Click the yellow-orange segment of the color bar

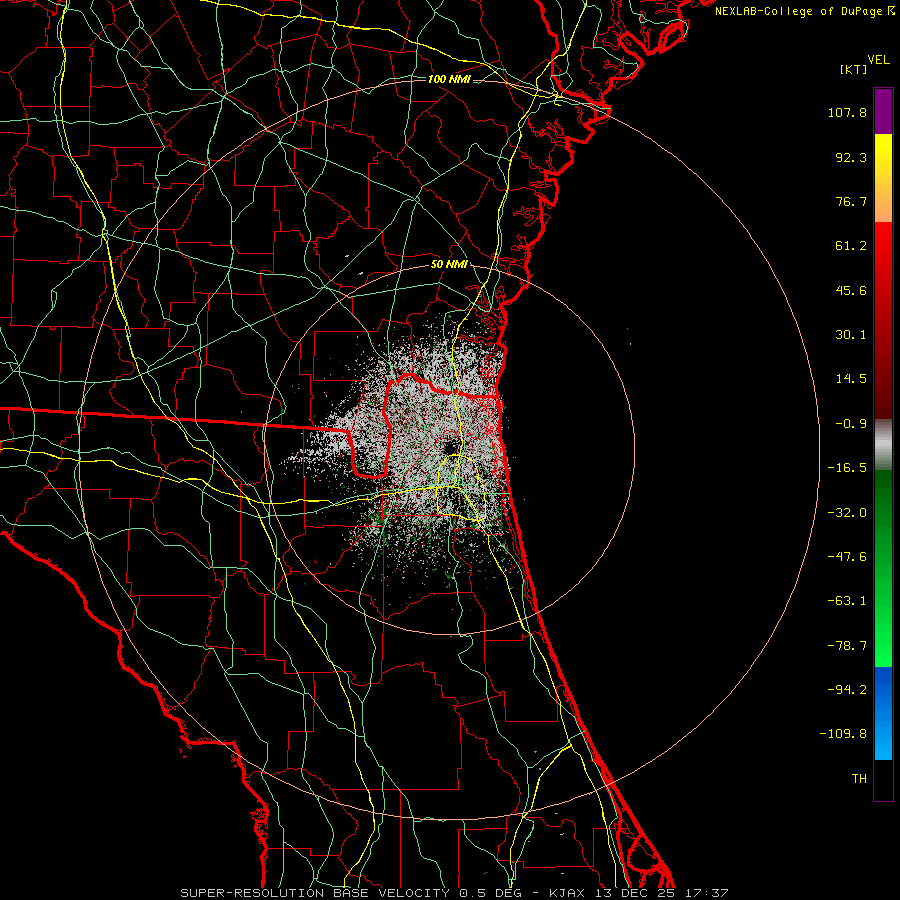click(883, 178)
